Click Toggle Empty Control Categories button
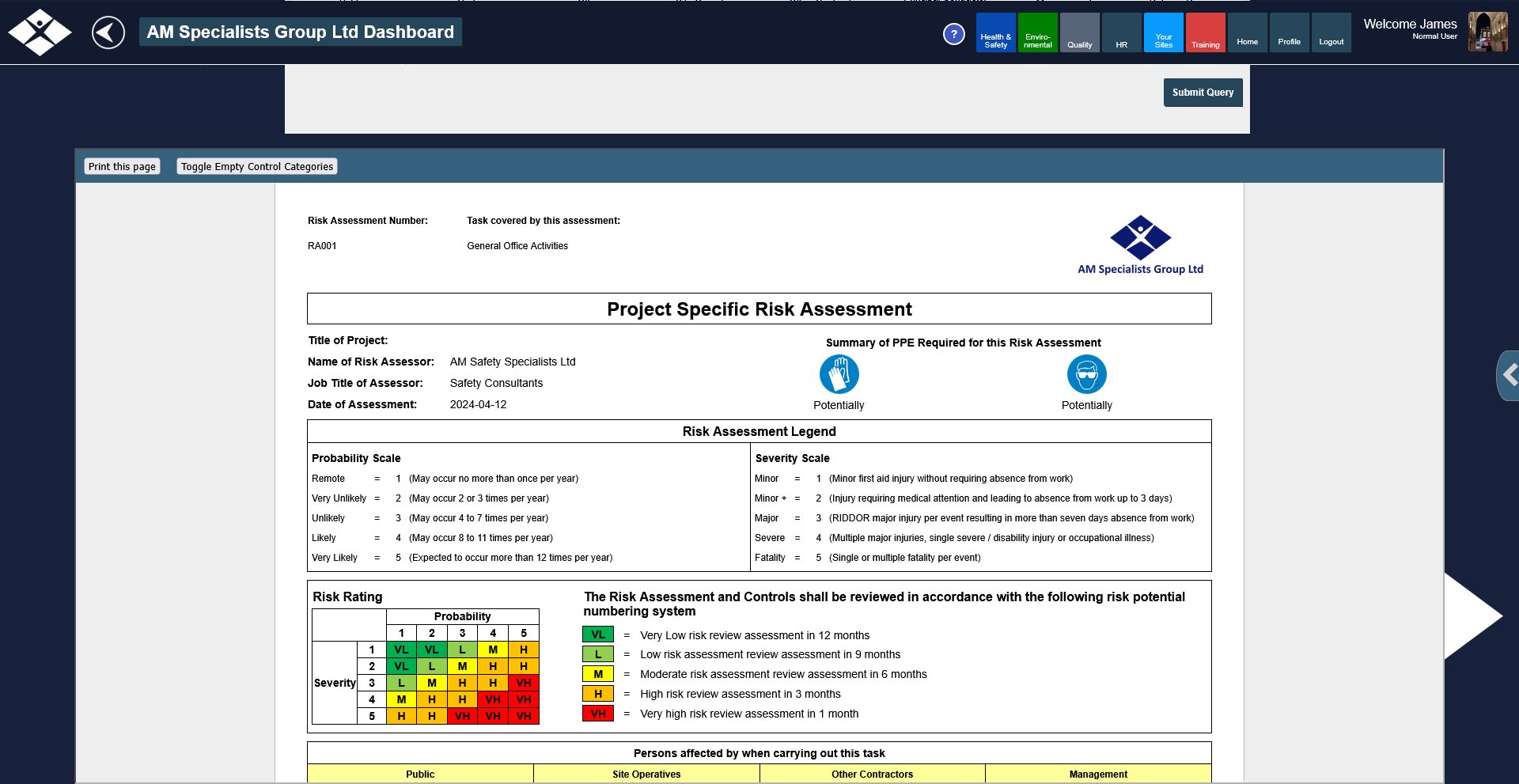 click(257, 166)
